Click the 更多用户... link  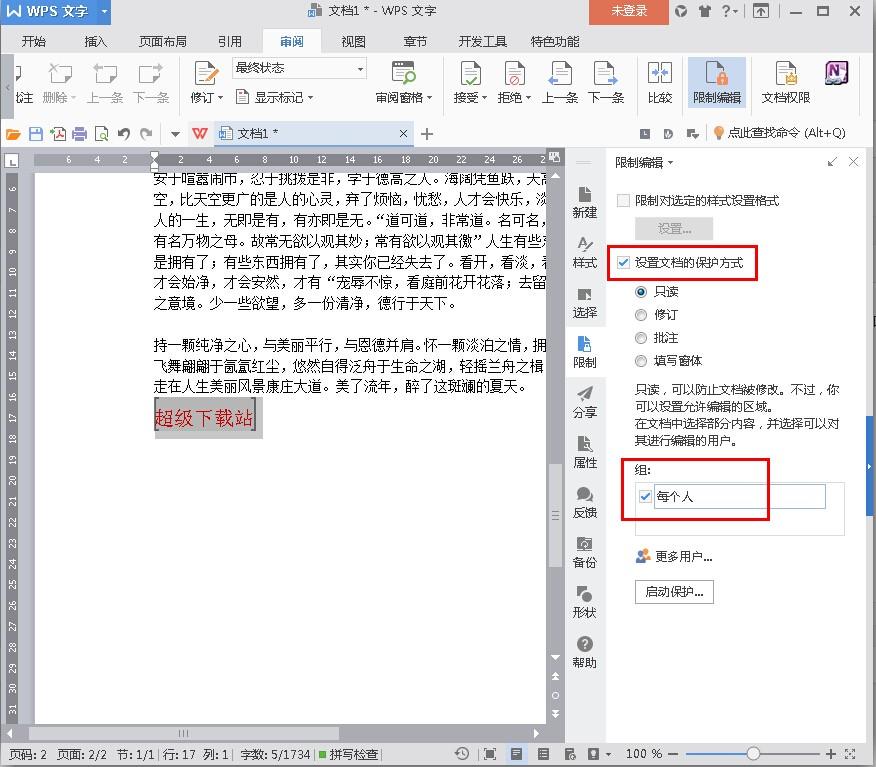[683, 557]
